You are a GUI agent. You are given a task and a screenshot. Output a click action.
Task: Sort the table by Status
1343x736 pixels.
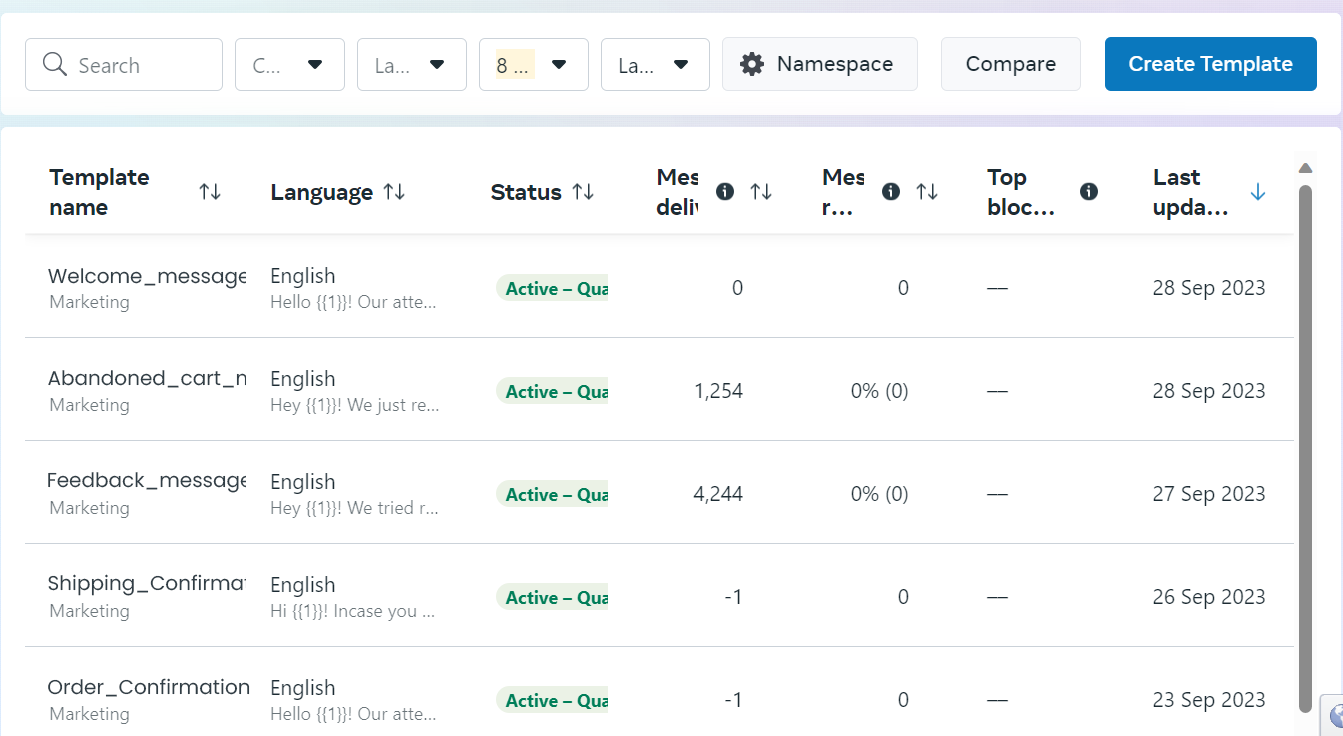click(583, 191)
